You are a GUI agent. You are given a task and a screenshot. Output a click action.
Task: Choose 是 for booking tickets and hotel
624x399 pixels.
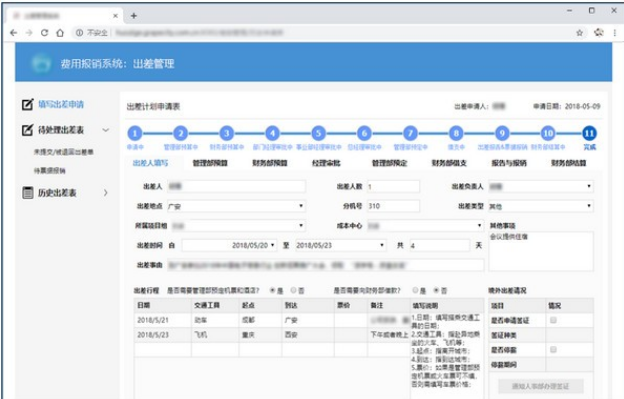273,290
